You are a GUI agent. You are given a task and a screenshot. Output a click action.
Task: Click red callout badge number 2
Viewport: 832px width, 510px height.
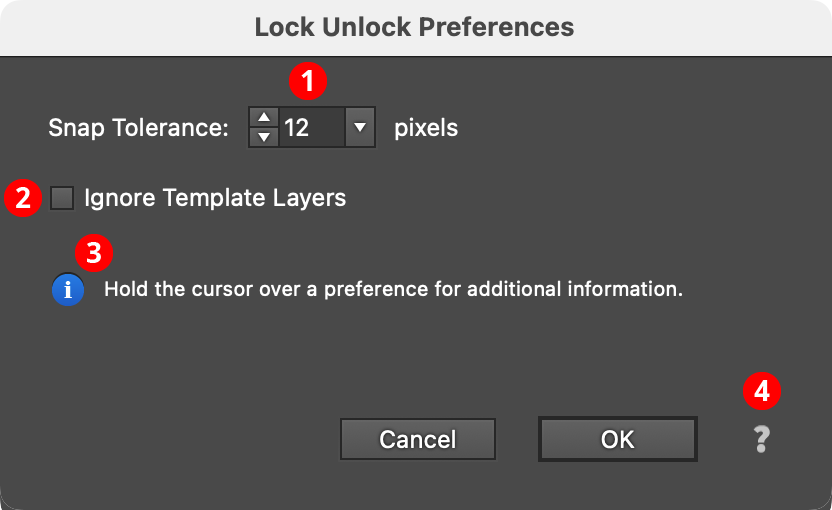point(22,198)
